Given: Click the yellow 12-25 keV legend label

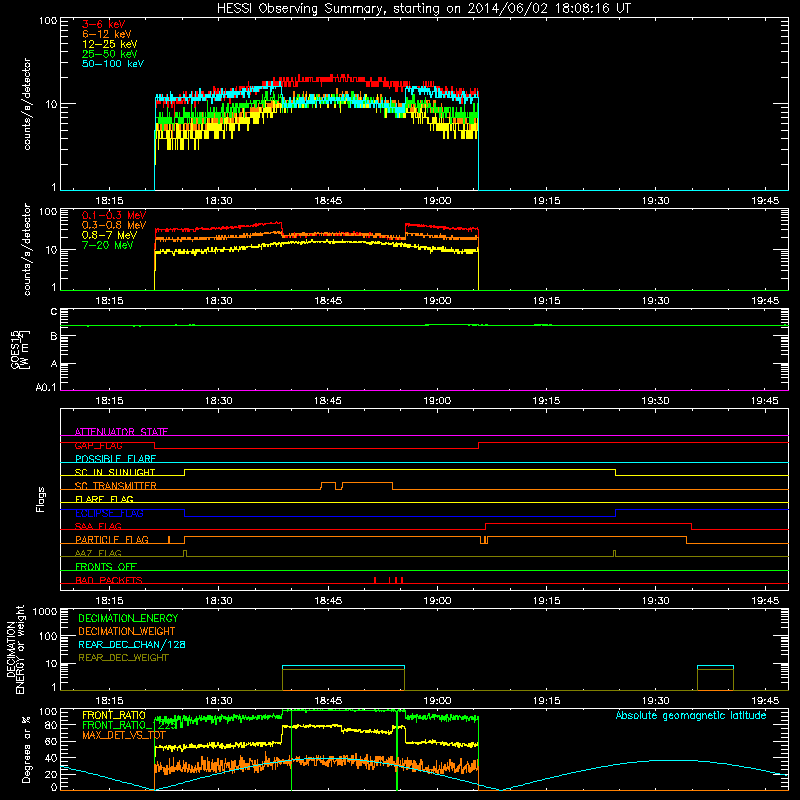Looking at the screenshot, I should pyautogui.click(x=109, y=44).
